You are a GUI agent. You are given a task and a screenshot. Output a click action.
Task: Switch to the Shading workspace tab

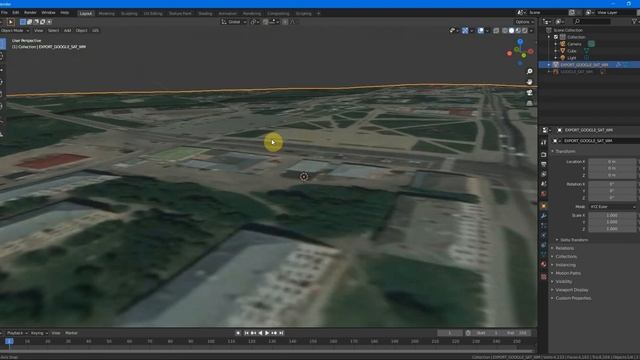[205, 13]
